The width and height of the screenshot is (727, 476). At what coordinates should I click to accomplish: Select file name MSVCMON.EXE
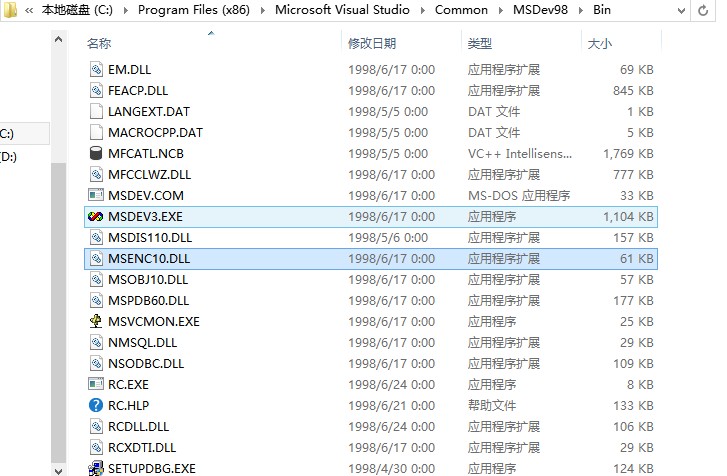coord(153,321)
